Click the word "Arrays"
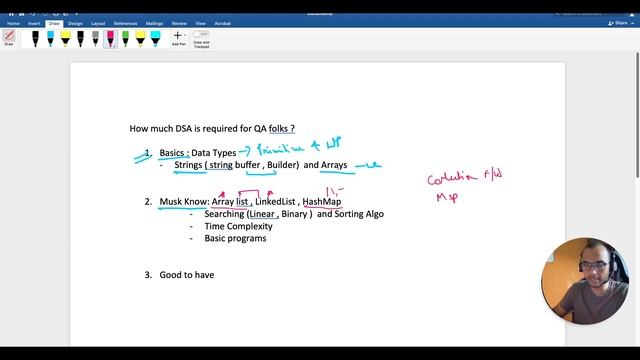Image resolution: width=640 pixels, height=360 pixels. pyautogui.click(x=334, y=165)
